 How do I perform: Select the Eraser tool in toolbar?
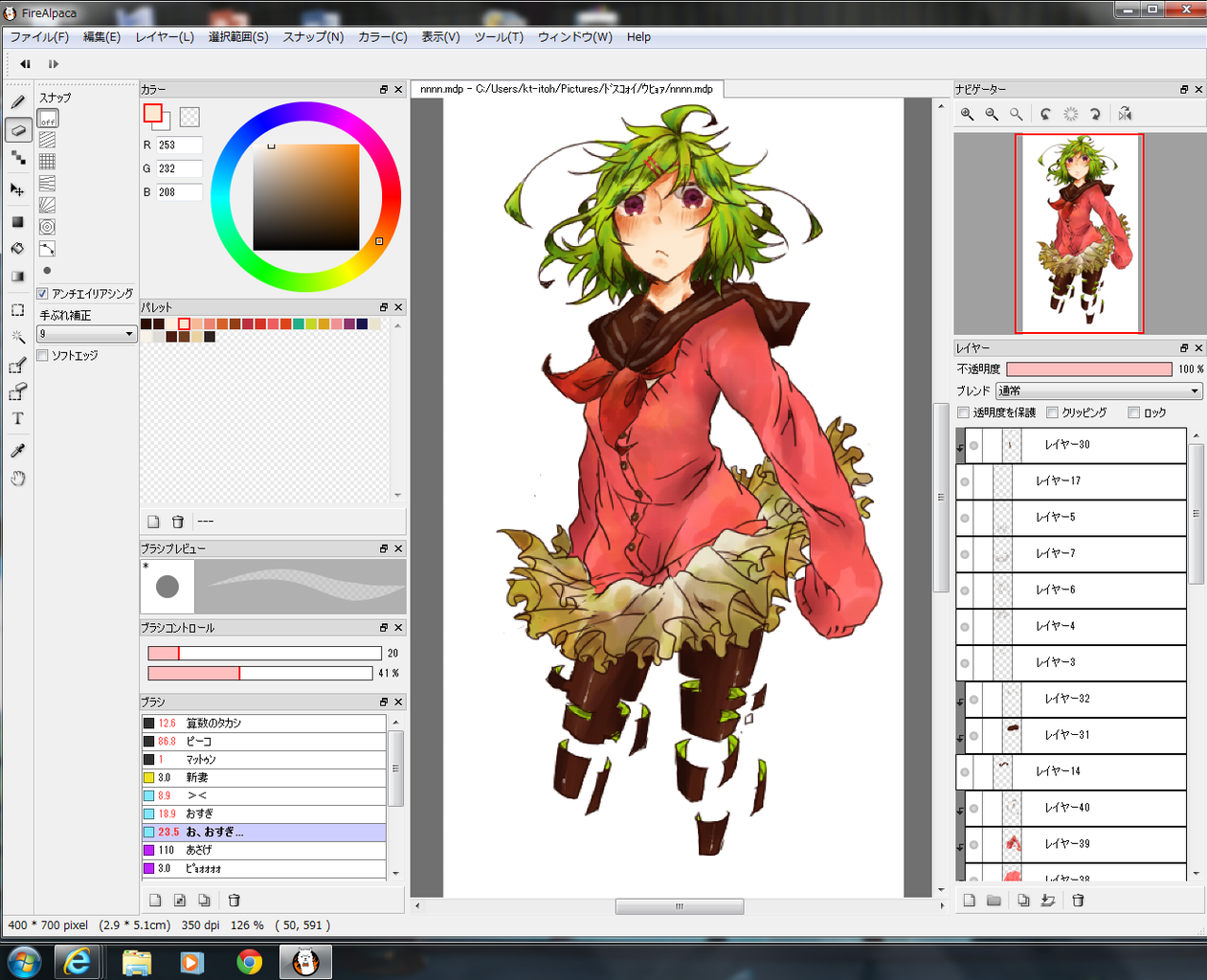pyautogui.click(x=17, y=130)
